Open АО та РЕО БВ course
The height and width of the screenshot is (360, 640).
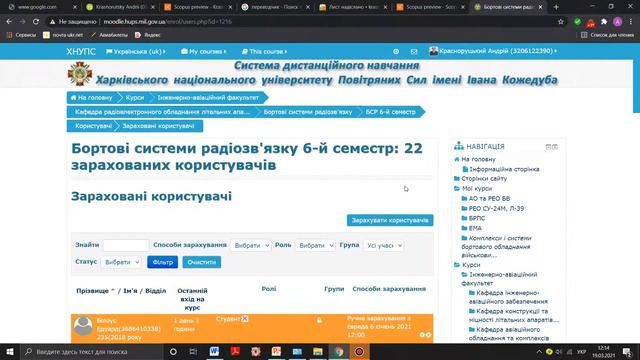pos(489,198)
